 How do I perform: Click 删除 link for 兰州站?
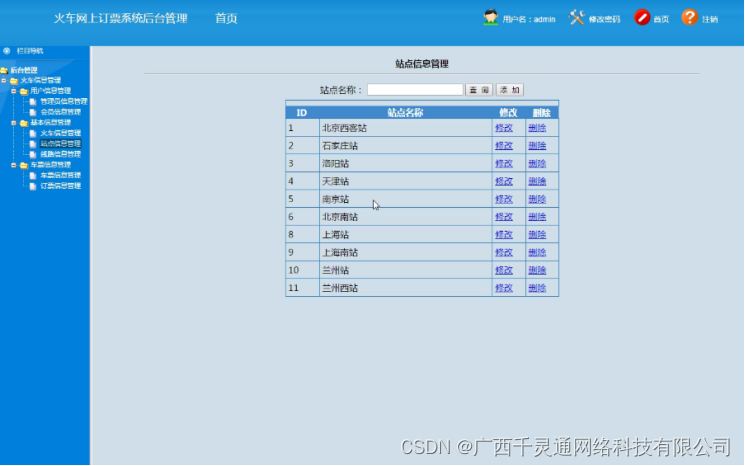click(x=537, y=270)
